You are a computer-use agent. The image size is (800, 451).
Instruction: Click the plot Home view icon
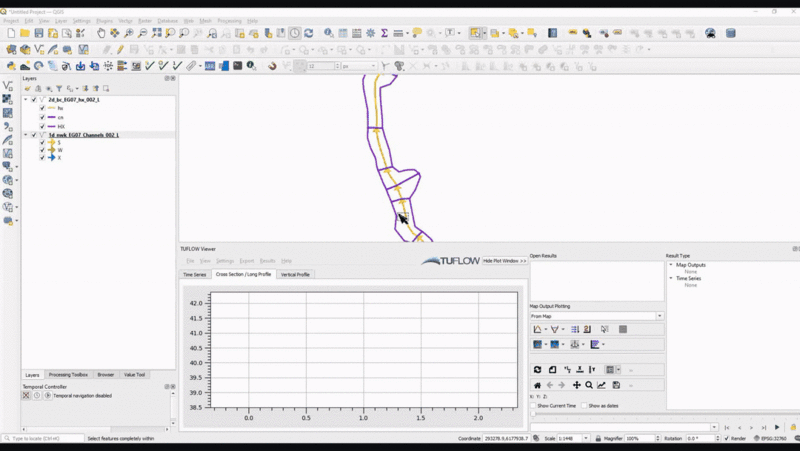pos(537,385)
